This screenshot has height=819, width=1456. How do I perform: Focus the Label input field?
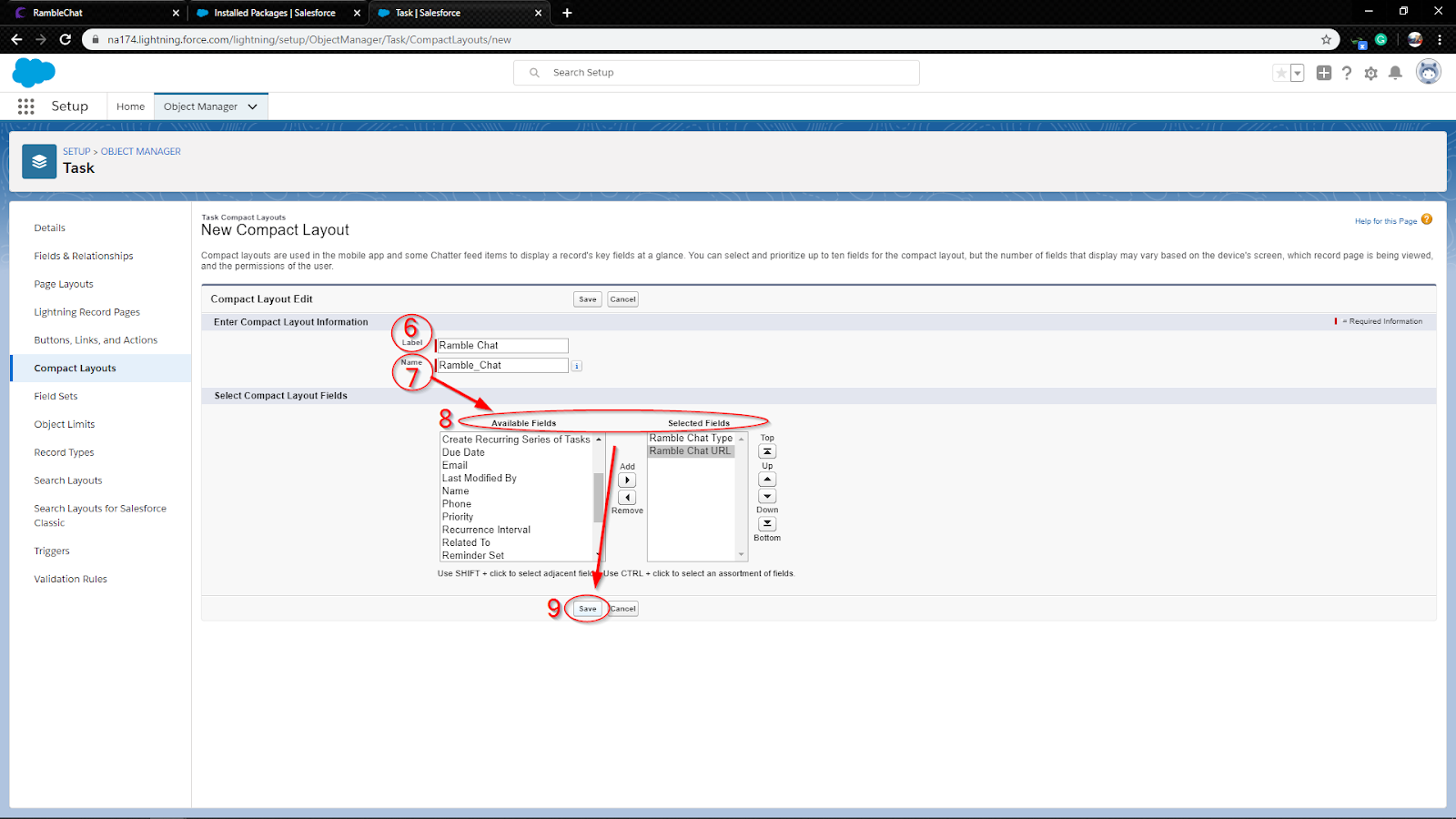(x=502, y=346)
